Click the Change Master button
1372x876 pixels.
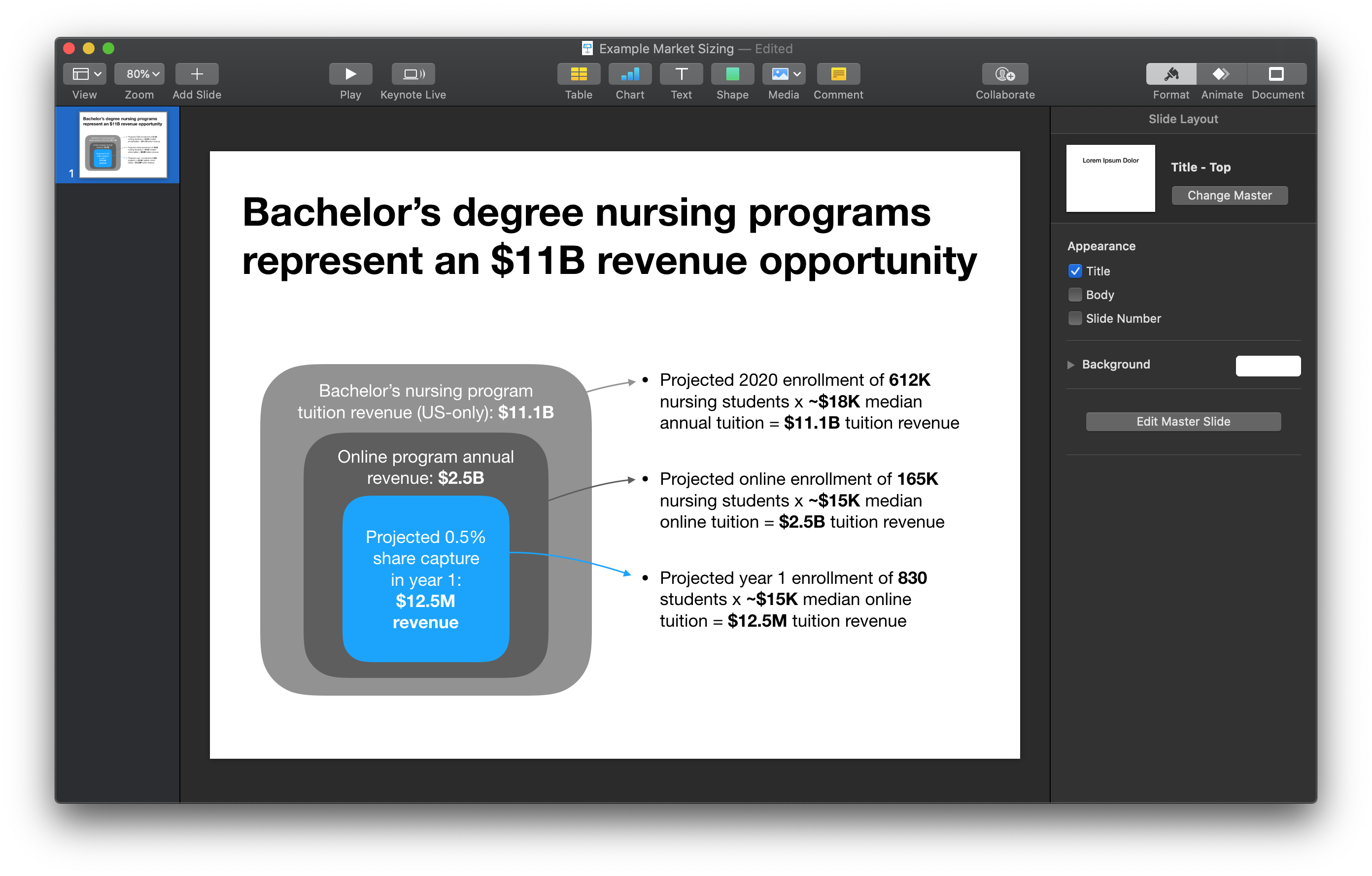(1229, 196)
